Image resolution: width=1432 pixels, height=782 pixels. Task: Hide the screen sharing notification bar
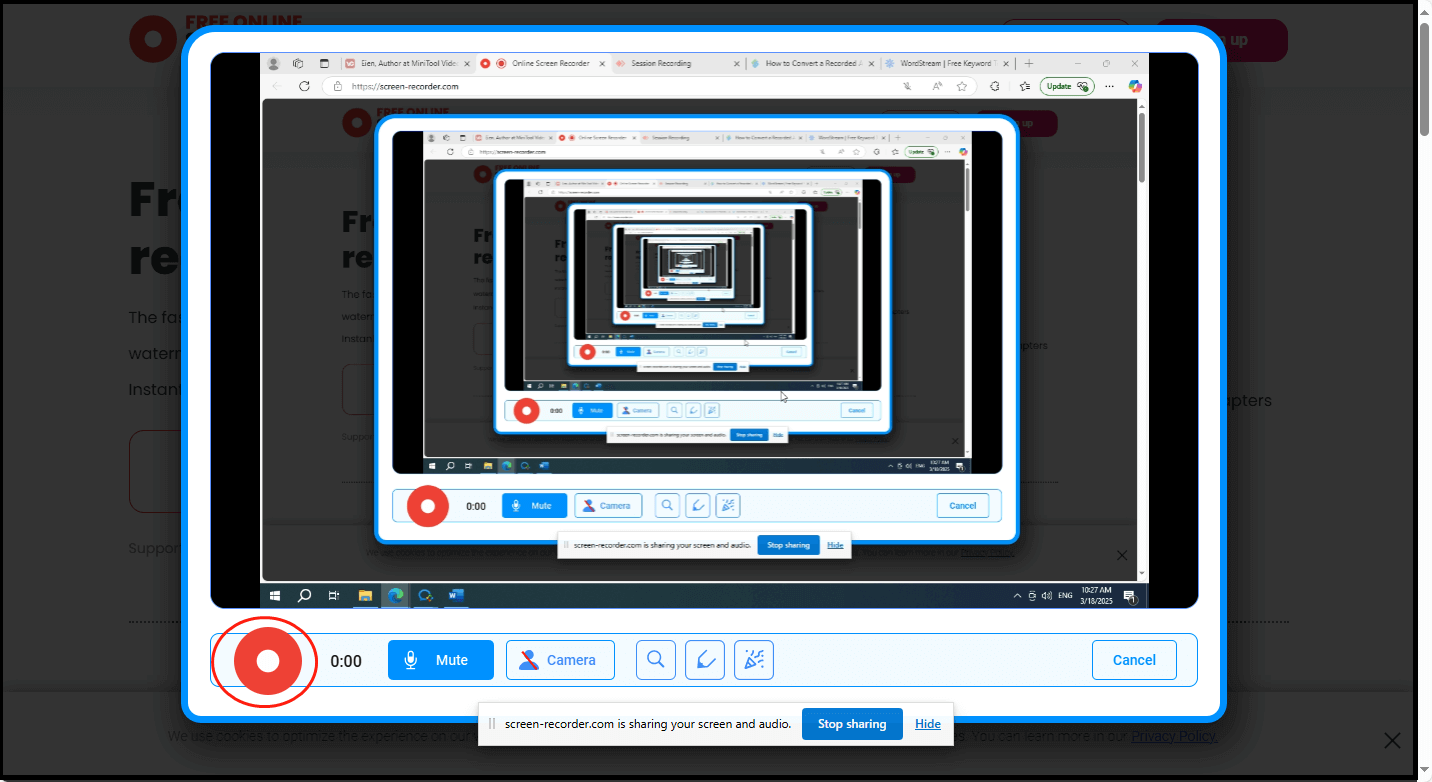(928, 723)
